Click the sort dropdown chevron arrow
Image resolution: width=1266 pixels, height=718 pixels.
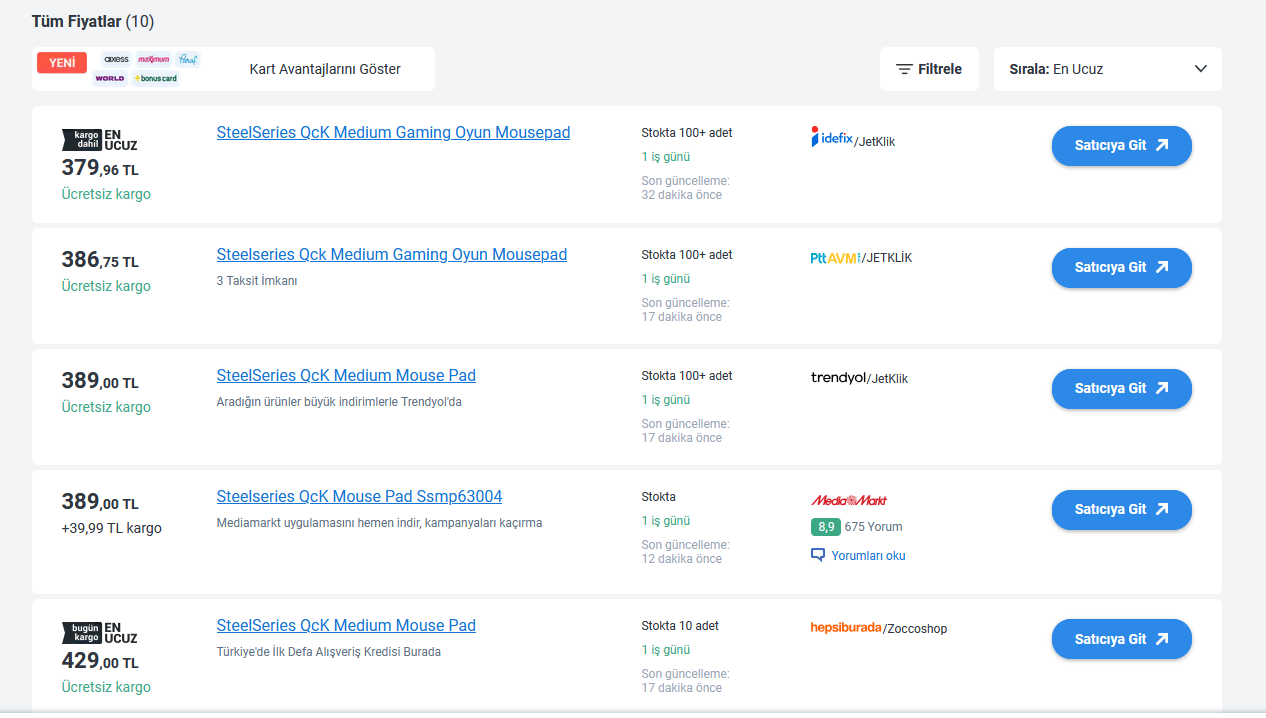[1201, 69]
